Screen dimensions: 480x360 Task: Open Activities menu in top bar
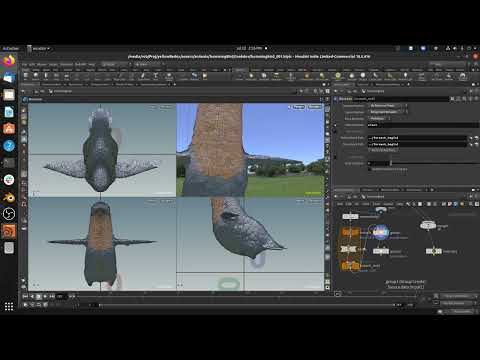tap(11, 49)
